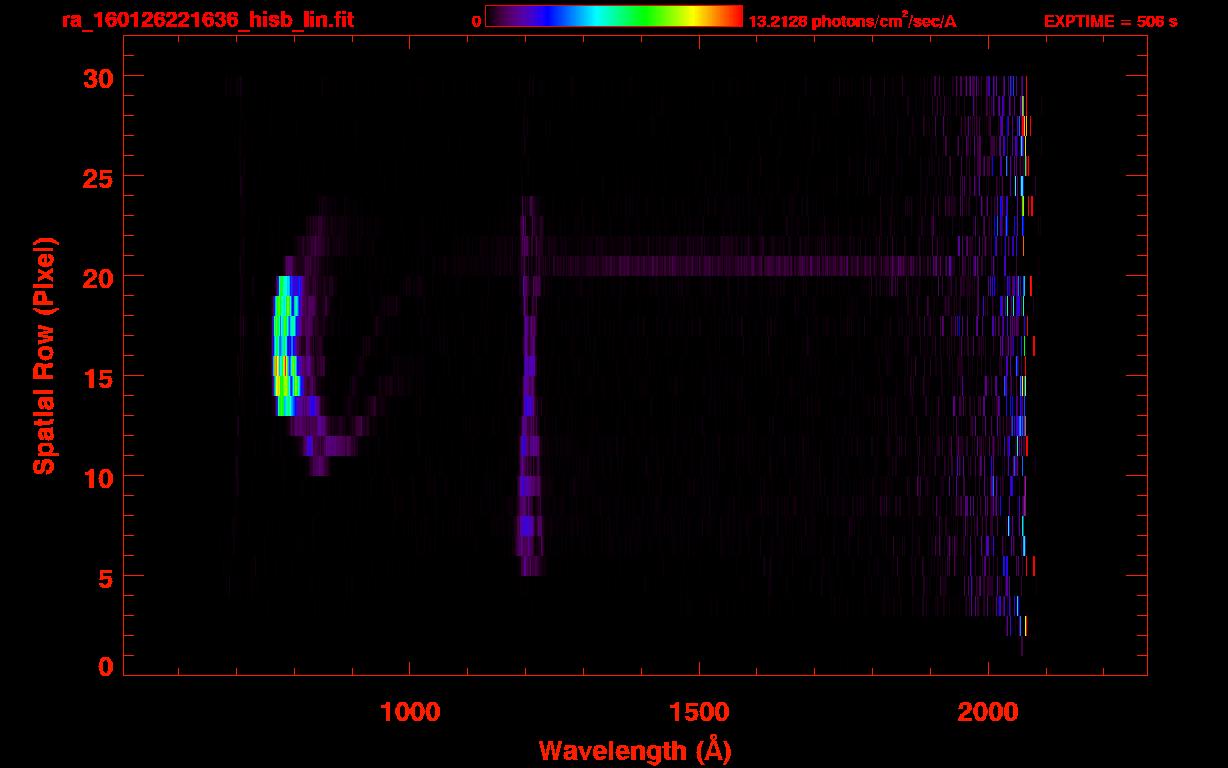The height and width of the screenshot is (768, 1228).
Task: Click the filename ra_160126221636_hisb_lin.fit
Action: (x=208, y=20)
